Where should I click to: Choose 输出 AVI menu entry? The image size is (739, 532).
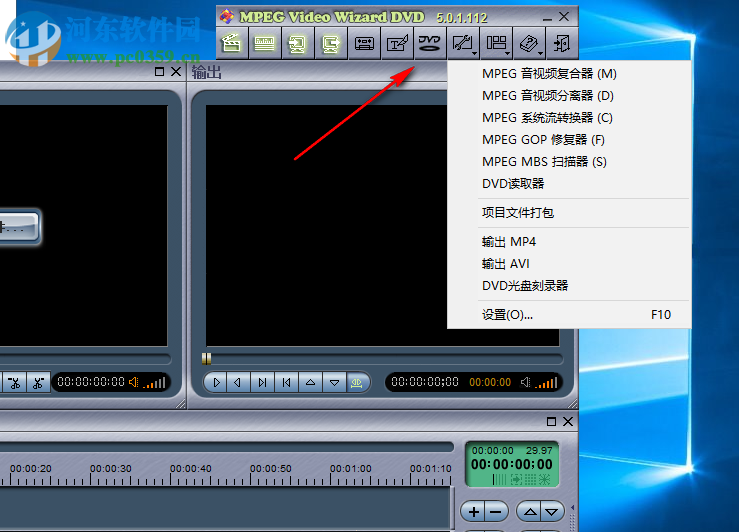tap(569, 263)
